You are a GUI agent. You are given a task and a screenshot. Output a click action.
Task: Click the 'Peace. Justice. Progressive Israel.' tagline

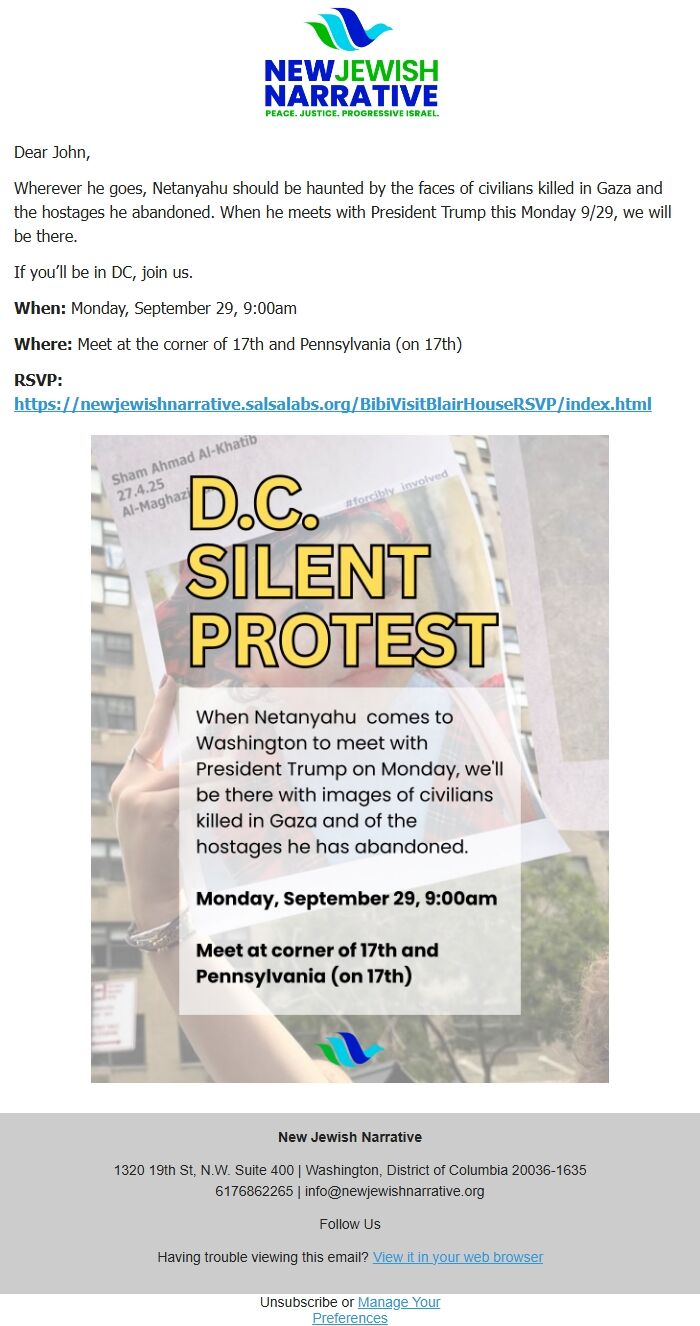click(x=351, y=114)
